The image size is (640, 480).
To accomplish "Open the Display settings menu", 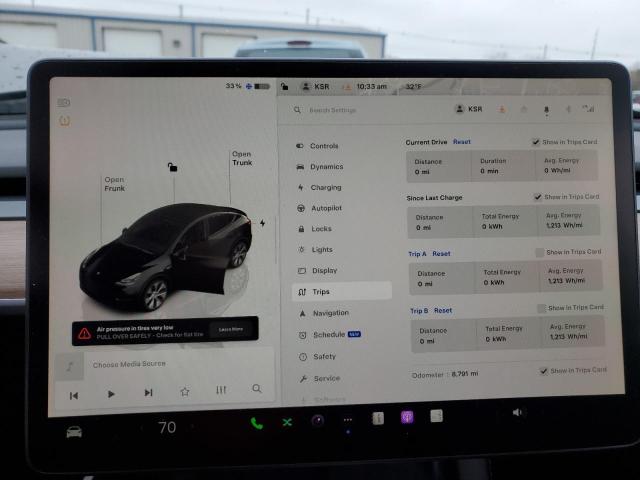I will (x=318, y=271).
